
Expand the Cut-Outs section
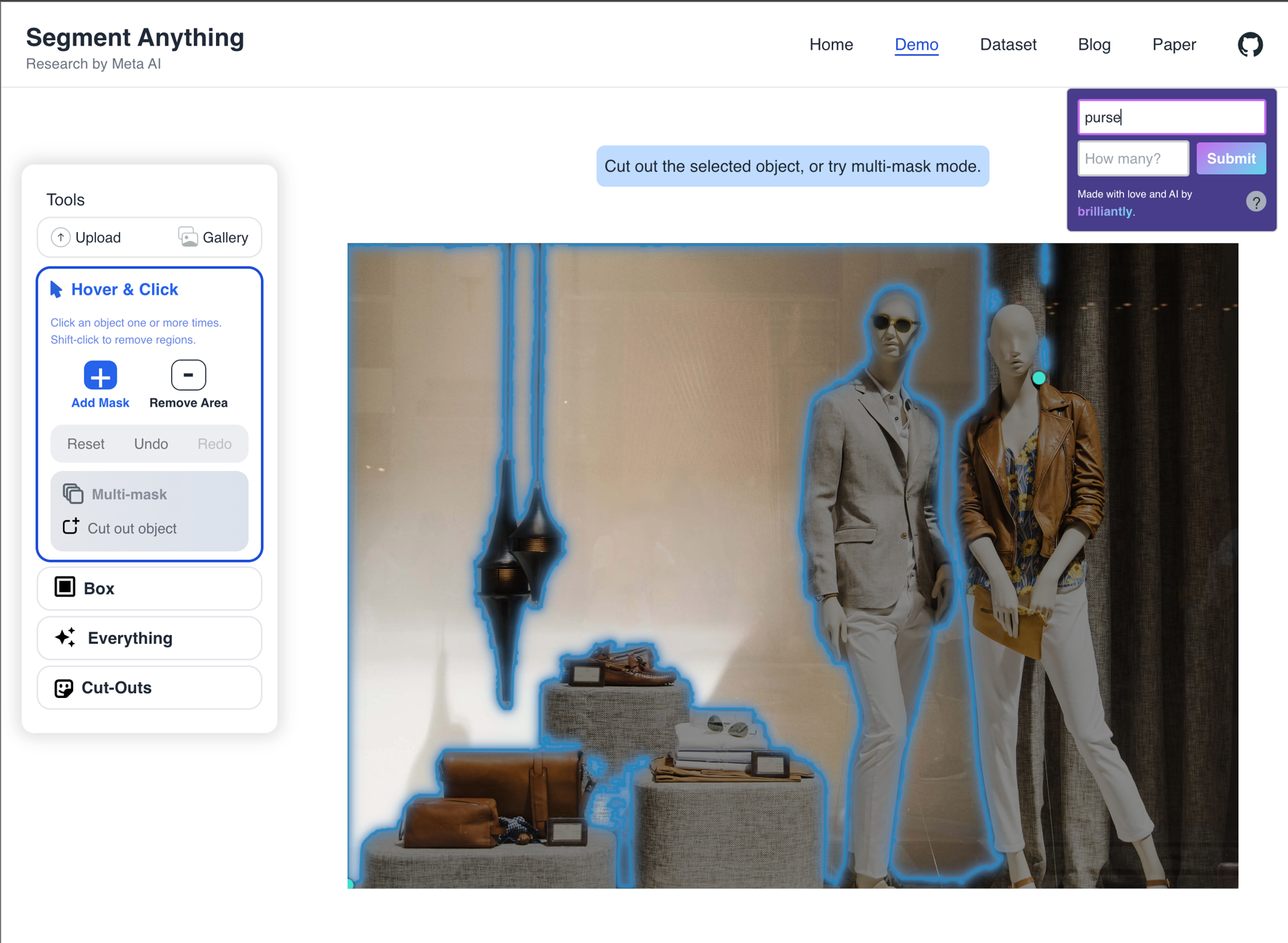(x=149, y=687)
